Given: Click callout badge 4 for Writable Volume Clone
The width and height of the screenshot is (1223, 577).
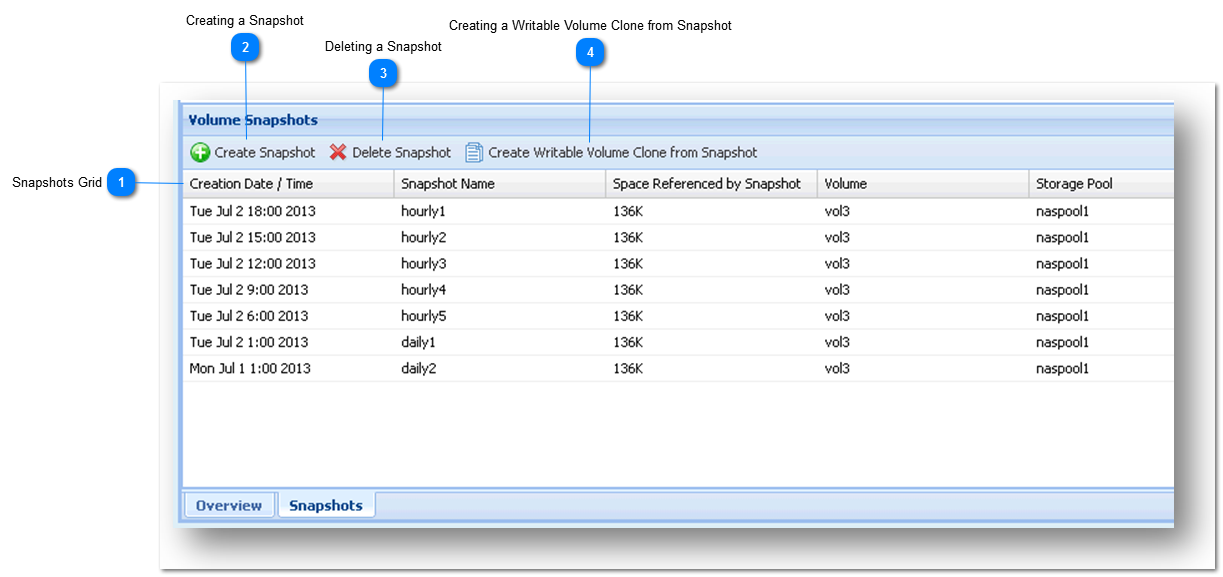Looking at the screenshot, I should (591, 52).
